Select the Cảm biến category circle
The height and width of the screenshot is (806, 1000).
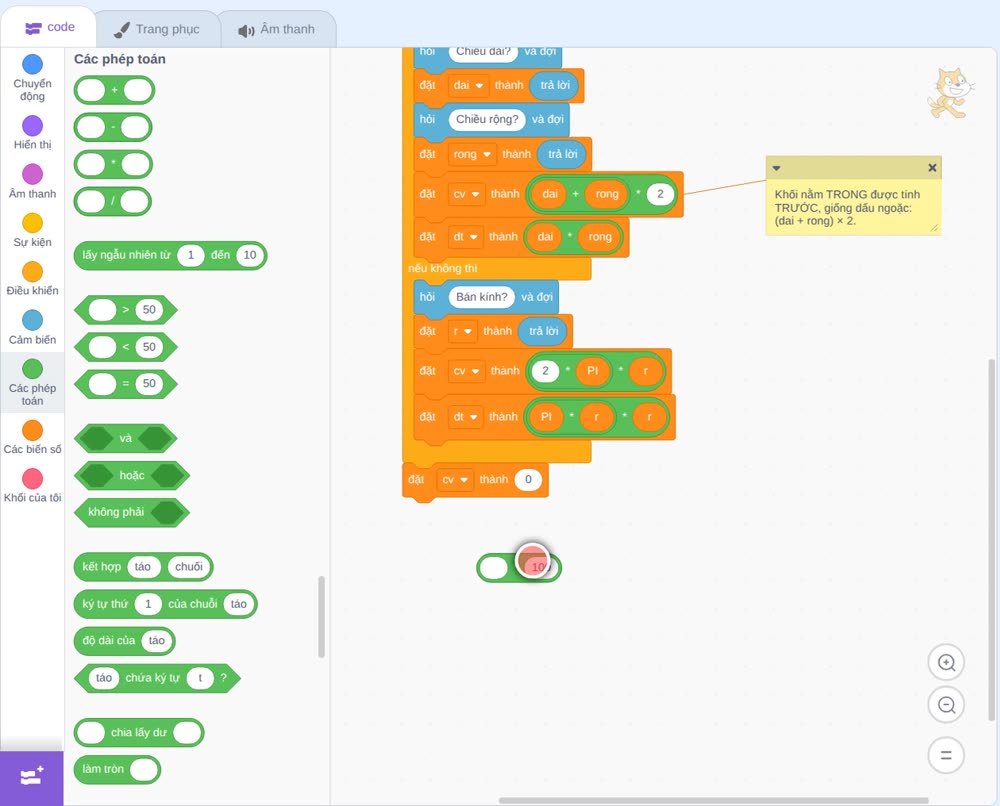point(33,320)
